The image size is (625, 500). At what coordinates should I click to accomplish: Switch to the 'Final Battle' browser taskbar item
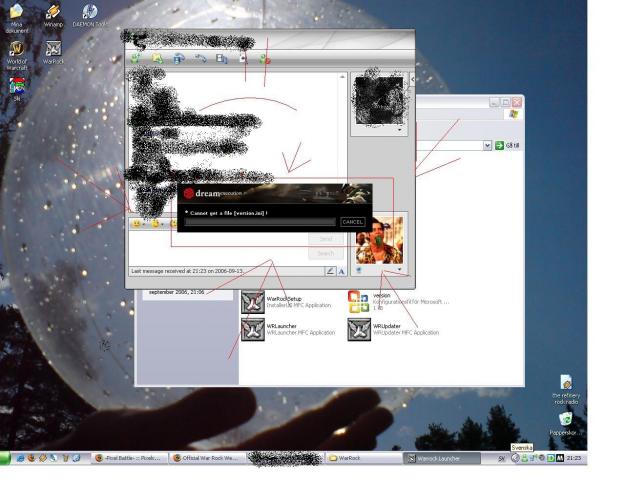coord(129,458)
